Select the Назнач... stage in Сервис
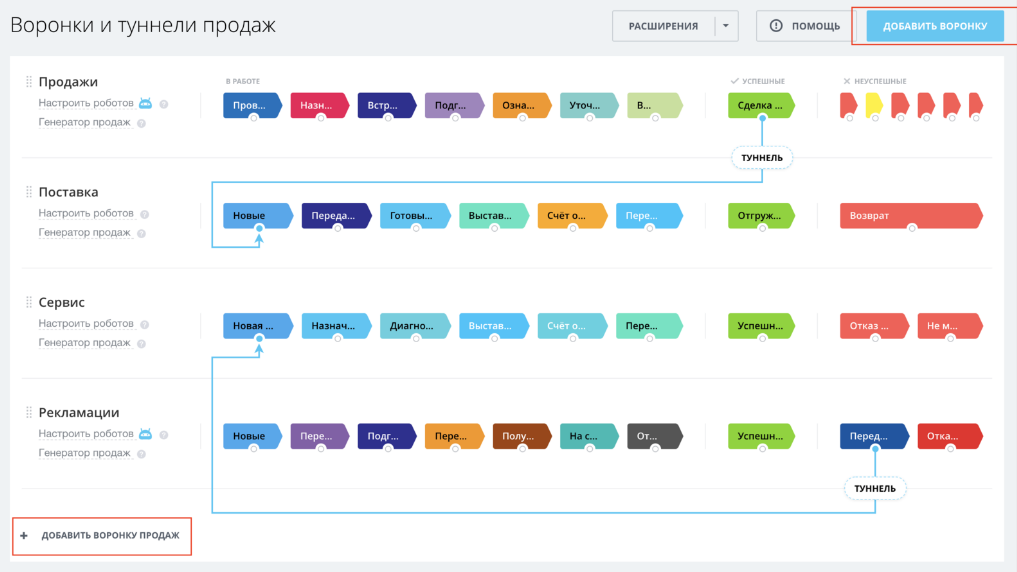Viewport: 1017px width, 572px height. tap(337, 326)
